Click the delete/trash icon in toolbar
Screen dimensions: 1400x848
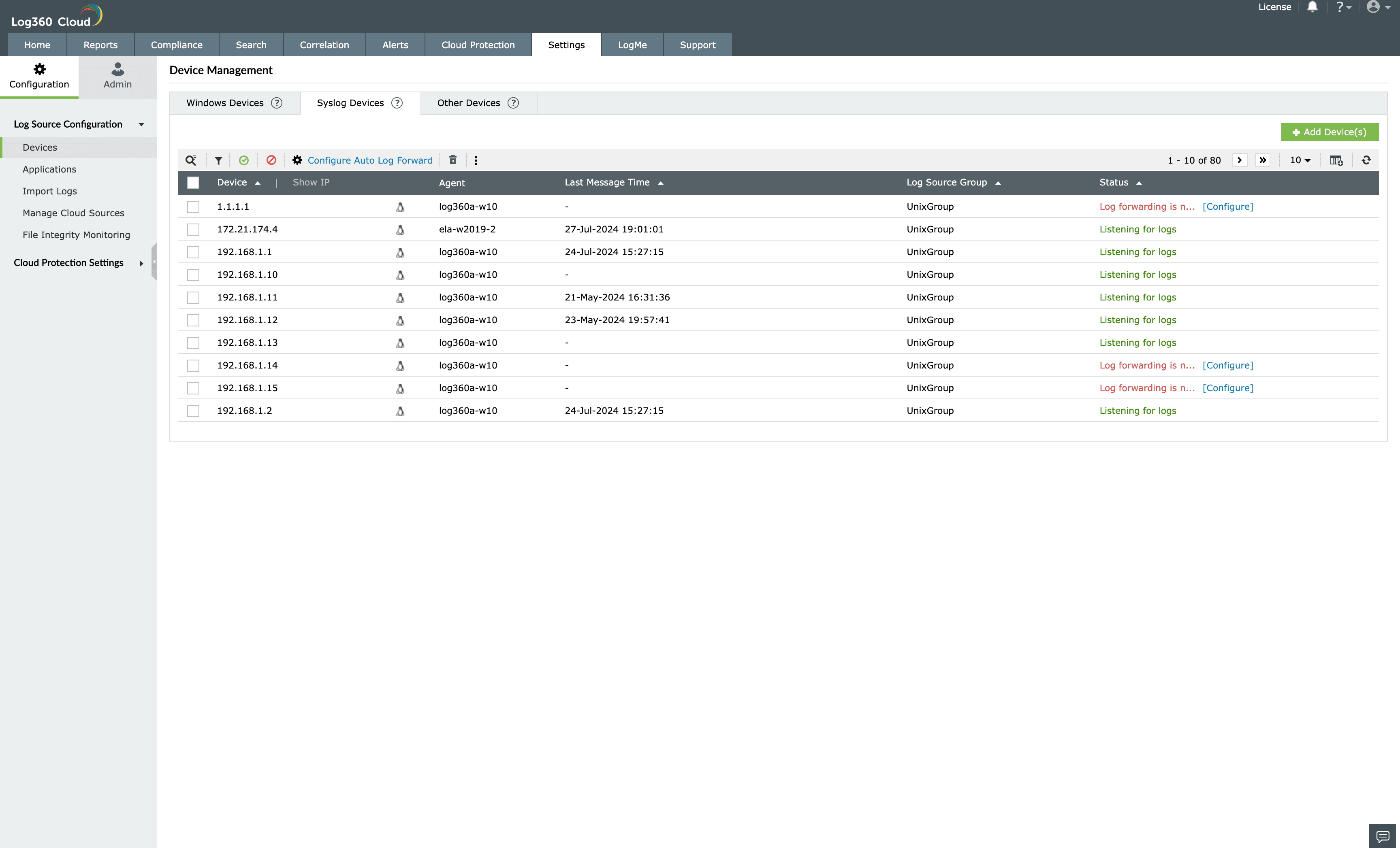(x=452, y=160)
